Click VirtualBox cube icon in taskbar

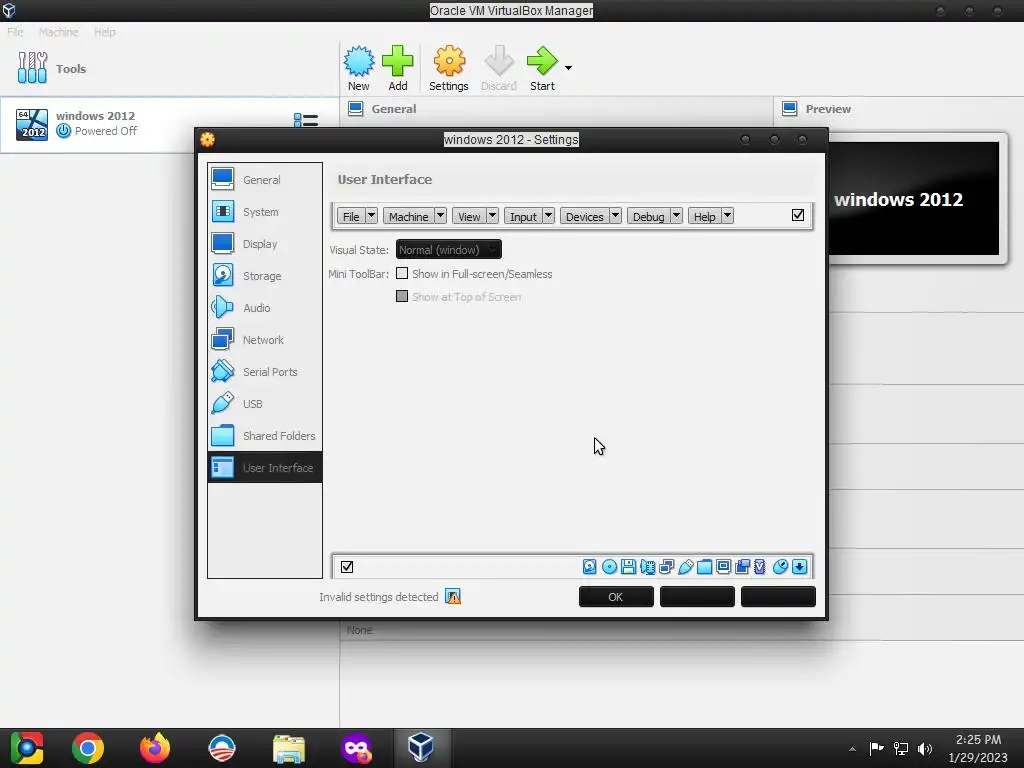coord(421,747)
